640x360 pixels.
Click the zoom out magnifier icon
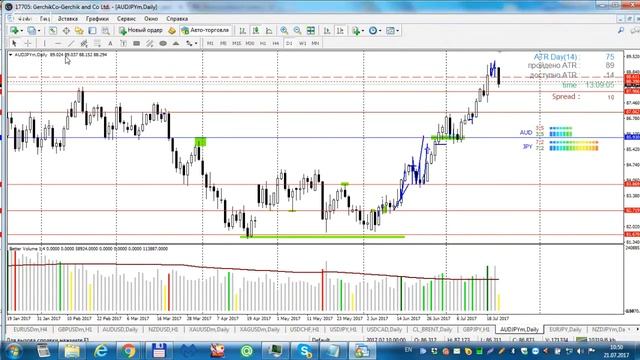click(x=297, y=31)
